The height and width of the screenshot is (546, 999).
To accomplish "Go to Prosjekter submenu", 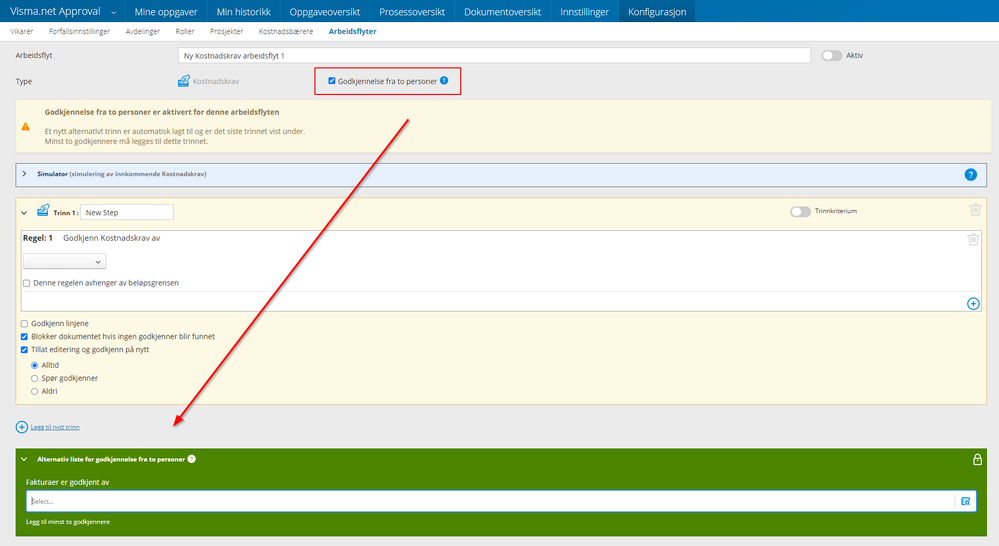I will pyautogui.click(x=227, y=31).
